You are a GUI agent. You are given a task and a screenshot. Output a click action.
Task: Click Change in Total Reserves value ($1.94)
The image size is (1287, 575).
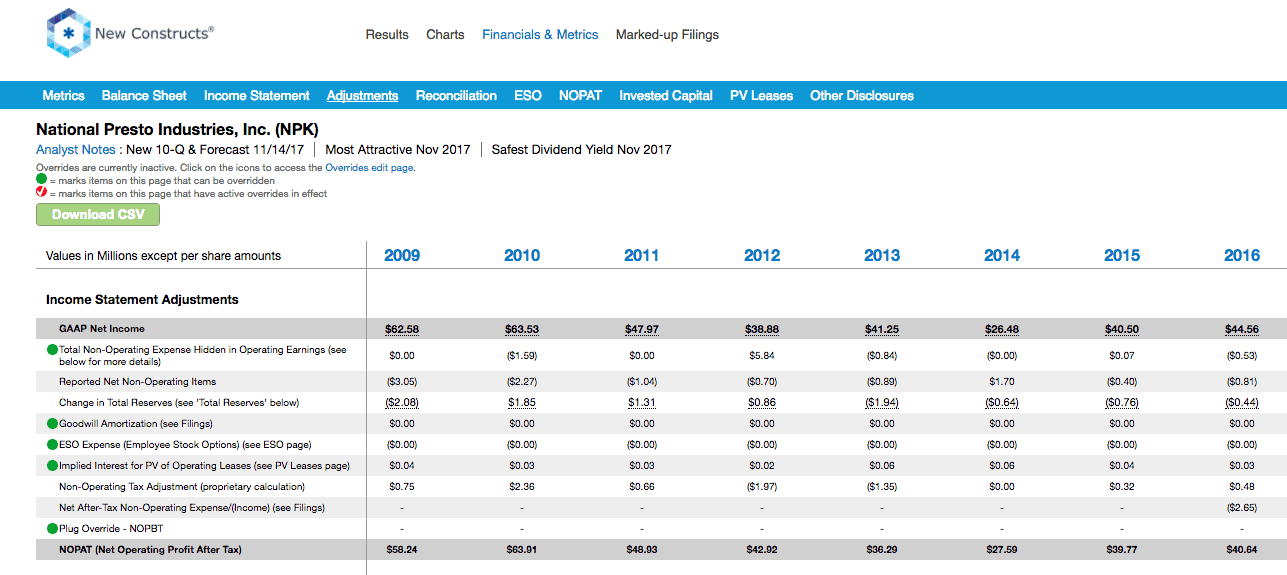882,403
